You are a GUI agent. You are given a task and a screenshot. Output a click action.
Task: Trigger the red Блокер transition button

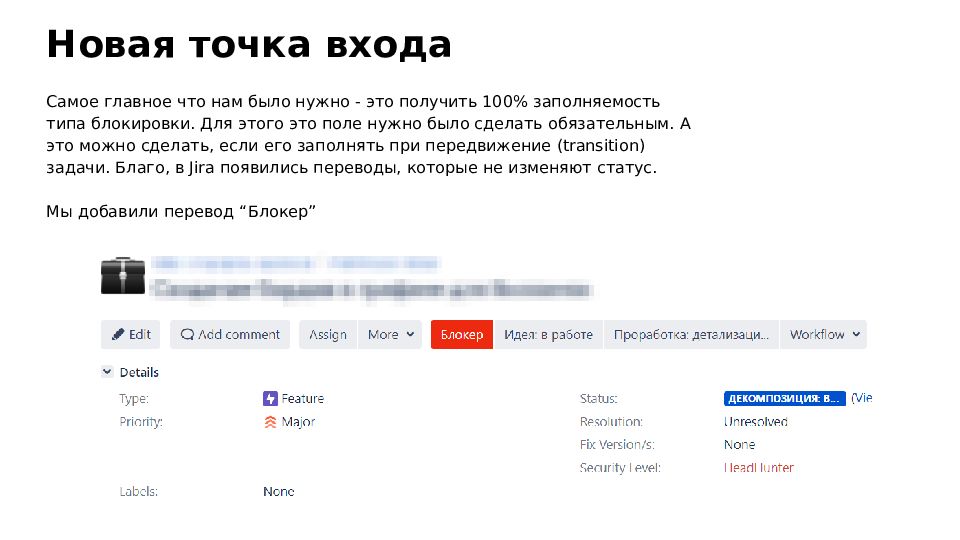coord(462,335)
